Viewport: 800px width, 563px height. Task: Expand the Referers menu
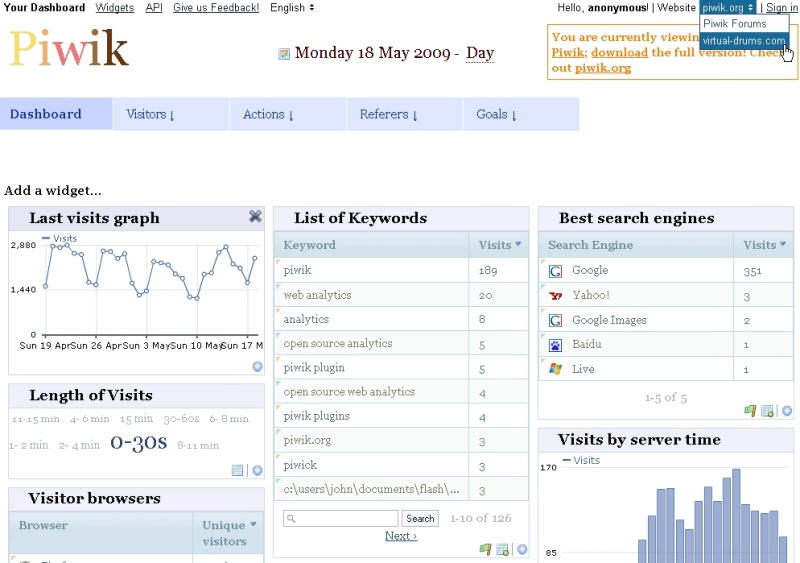pos(405,114)
